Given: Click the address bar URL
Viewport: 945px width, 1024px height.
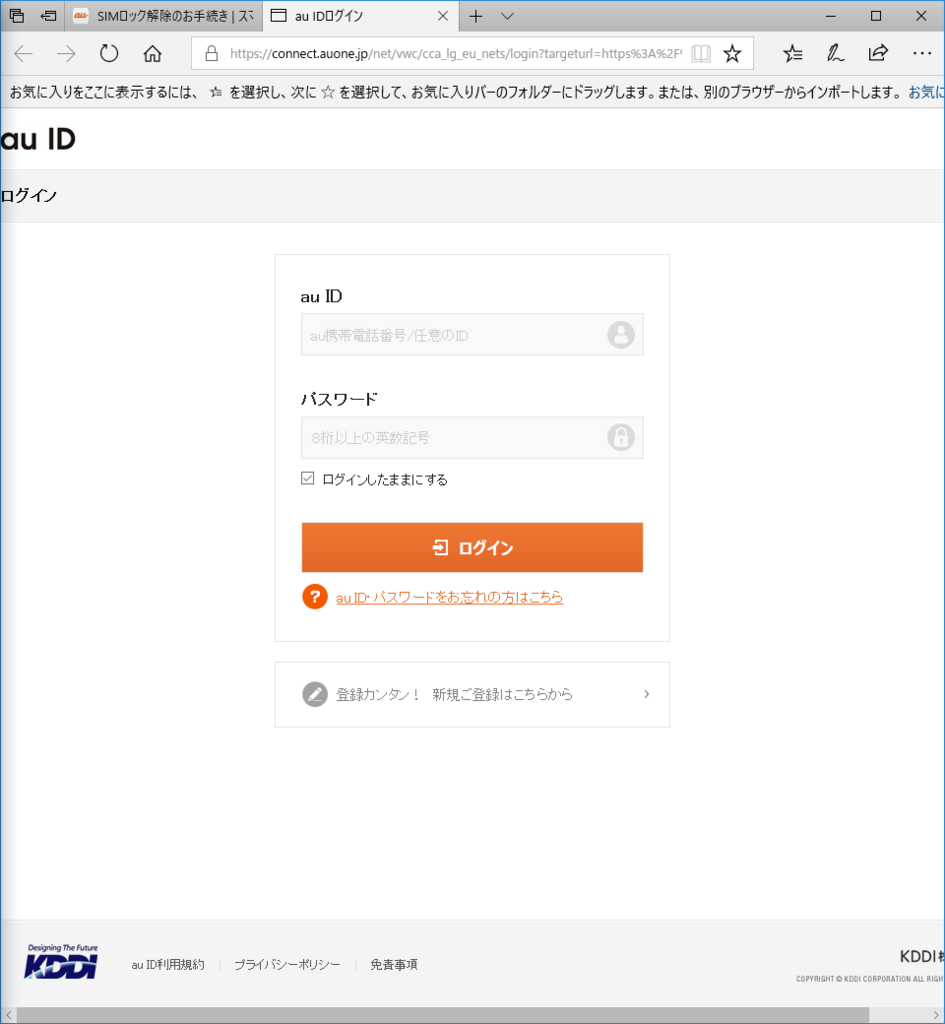Looking at the screenshot, I should (455, 54).
